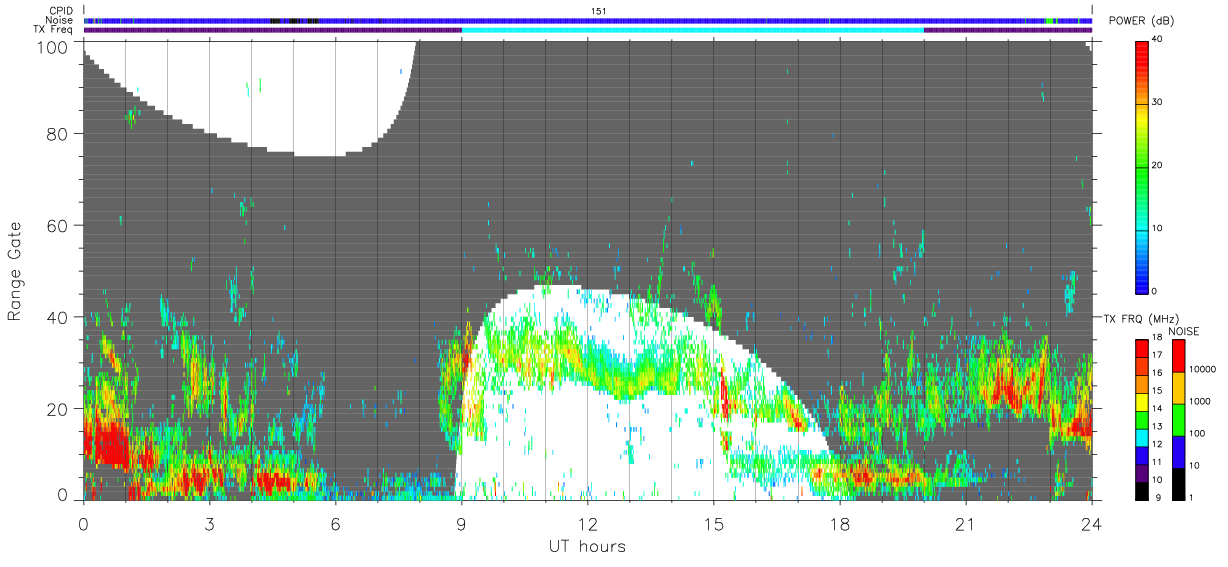This screenshot has height=567, width=1228.
Task: Click the Range Gate axis title
Action: click(x=15, y=270)
